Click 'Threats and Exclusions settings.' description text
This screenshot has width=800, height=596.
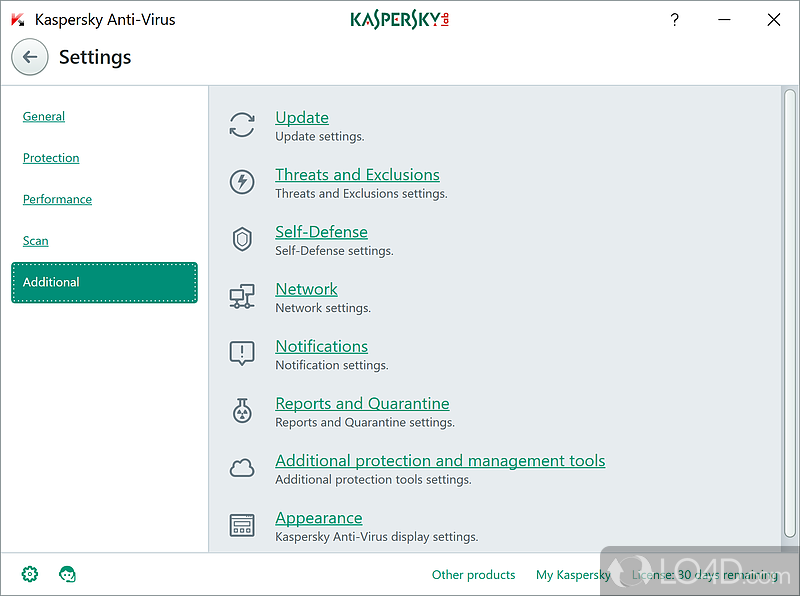click(x=361, y=193)
